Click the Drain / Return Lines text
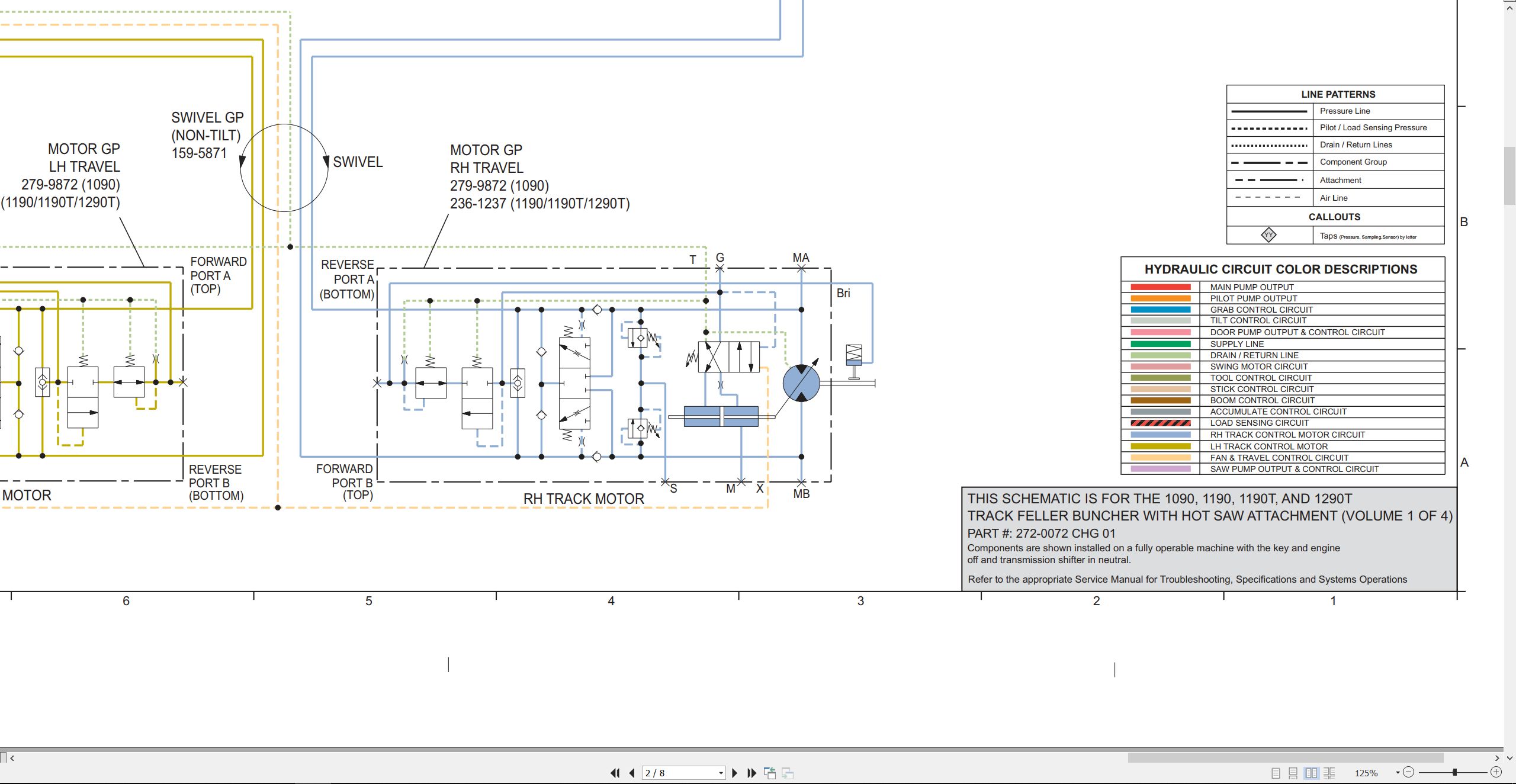This screenshot has height=784, width=1516. click(1356, 144)
